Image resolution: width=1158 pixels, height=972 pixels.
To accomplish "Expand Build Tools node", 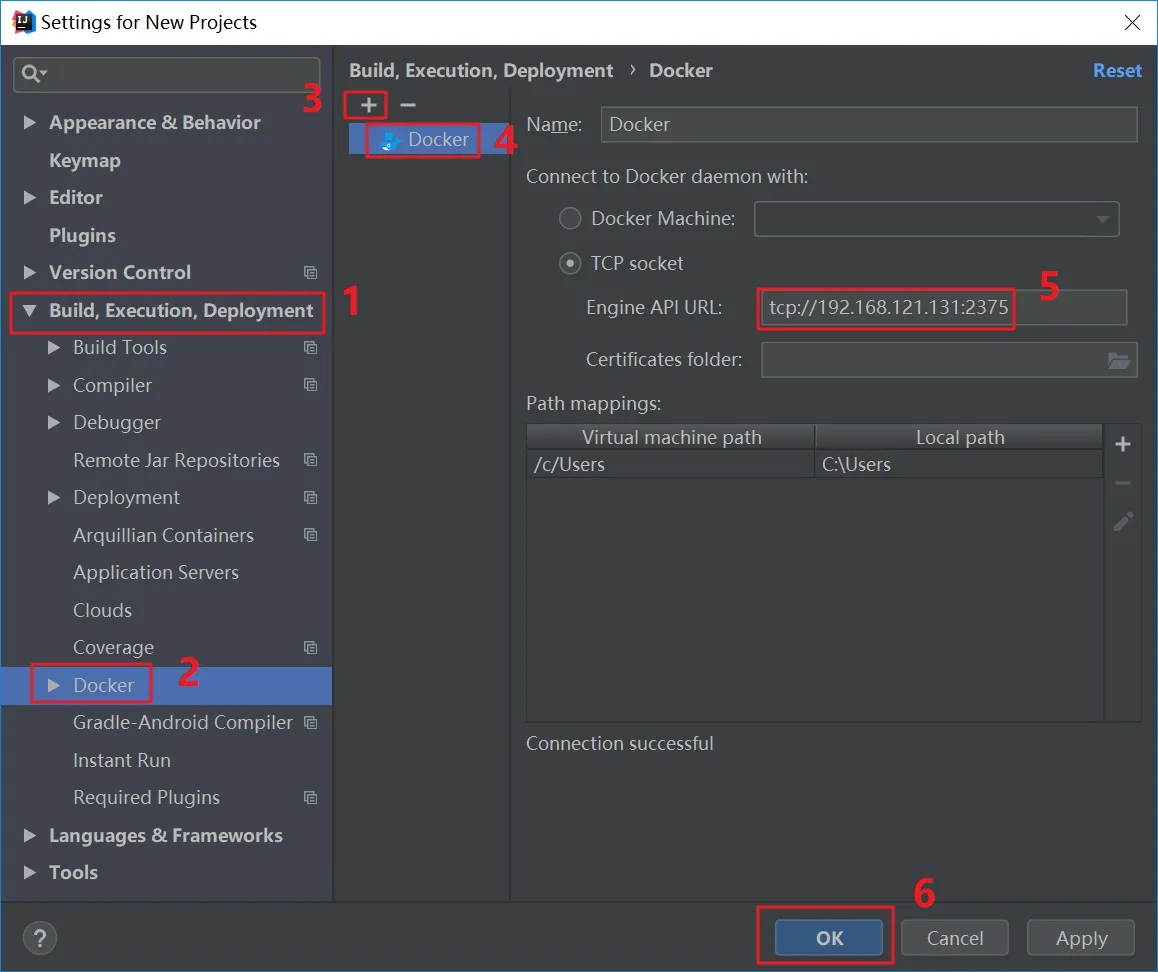I will point(53,347).
